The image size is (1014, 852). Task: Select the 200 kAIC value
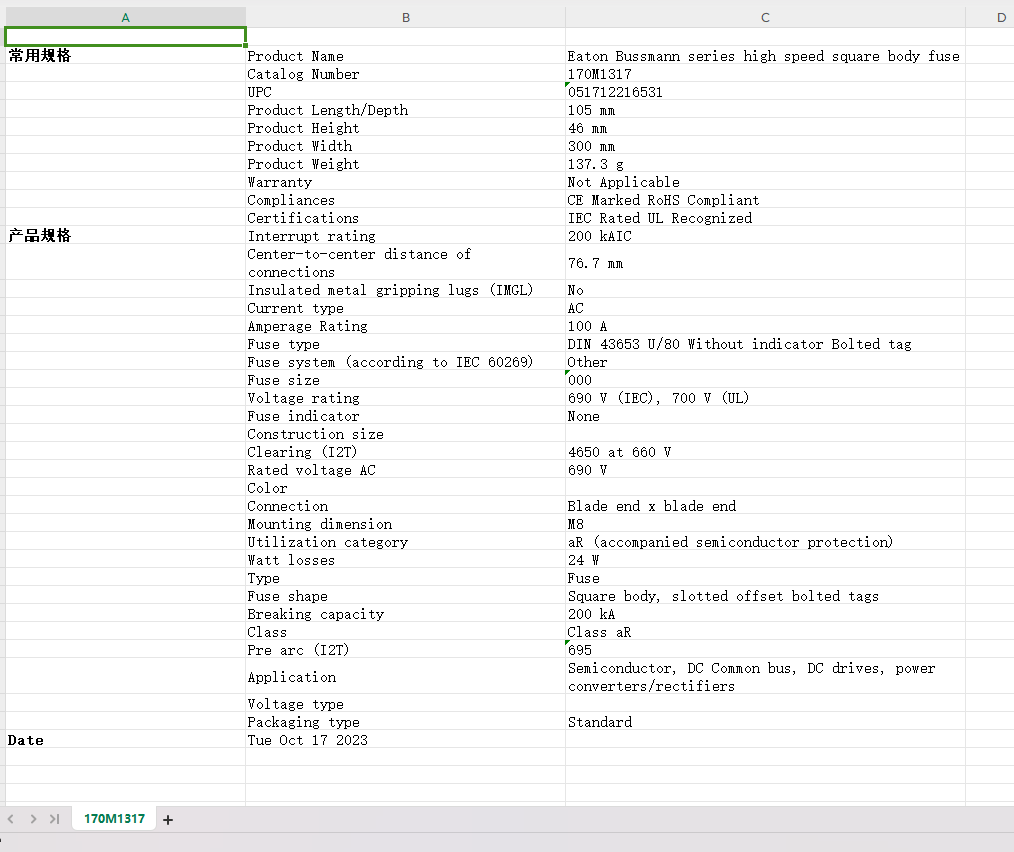tap(765, 235)
